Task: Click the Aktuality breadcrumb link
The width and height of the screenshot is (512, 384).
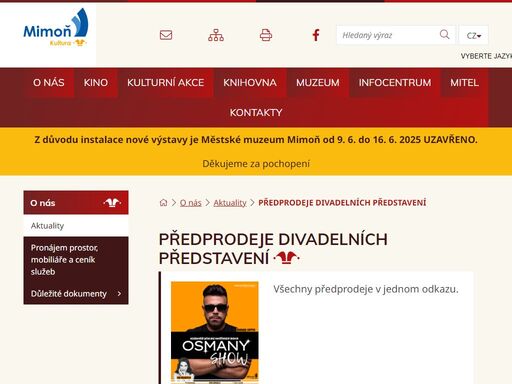Action: (x=230, y=203)
